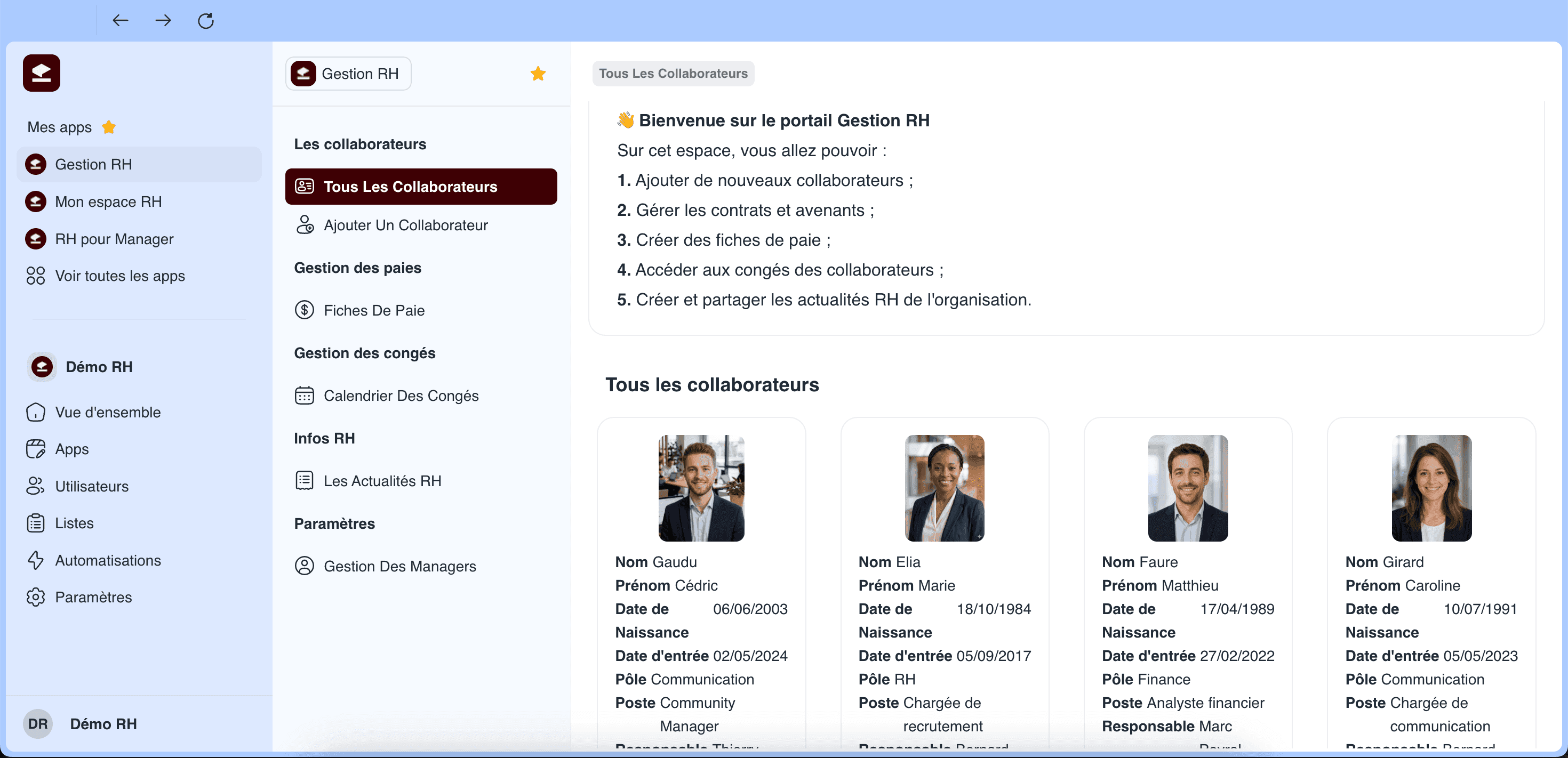Click the Mon espace RH icon
The width and height of the screenshot is (1568, 758).
pyautogui.click(x=36, y=201)
